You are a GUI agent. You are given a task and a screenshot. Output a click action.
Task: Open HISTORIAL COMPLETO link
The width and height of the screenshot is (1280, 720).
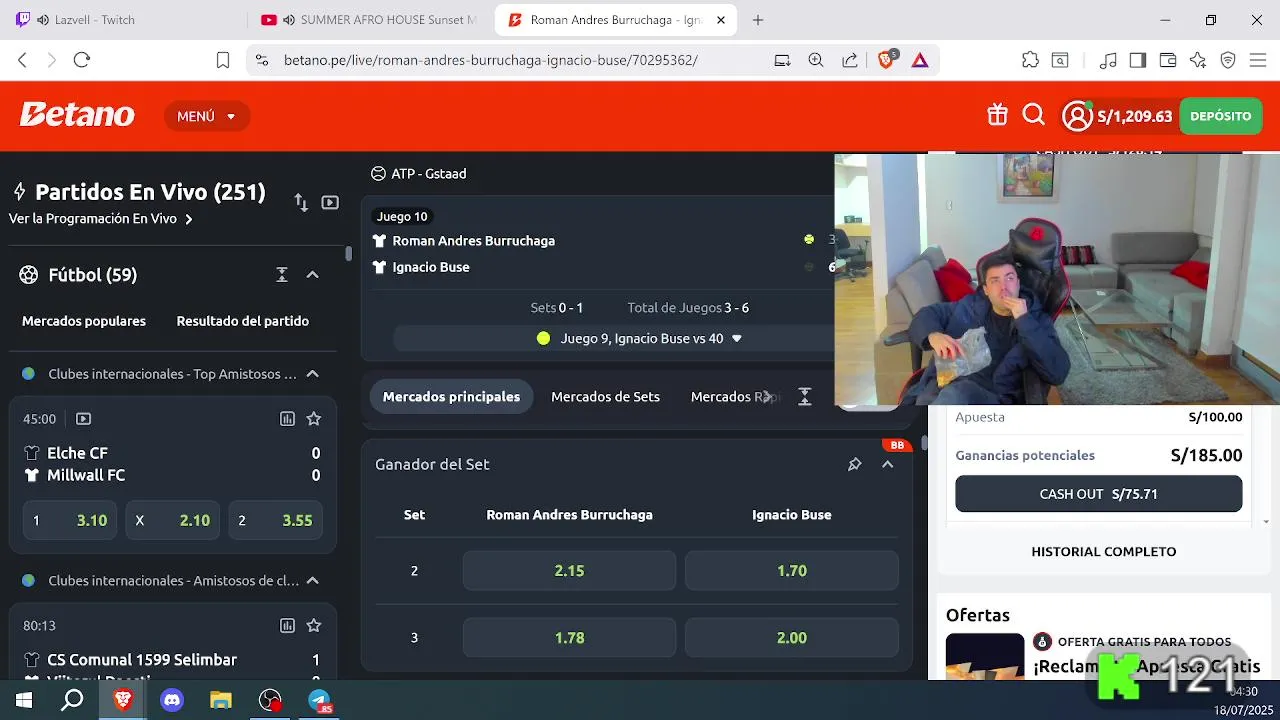click(1104, 551)
